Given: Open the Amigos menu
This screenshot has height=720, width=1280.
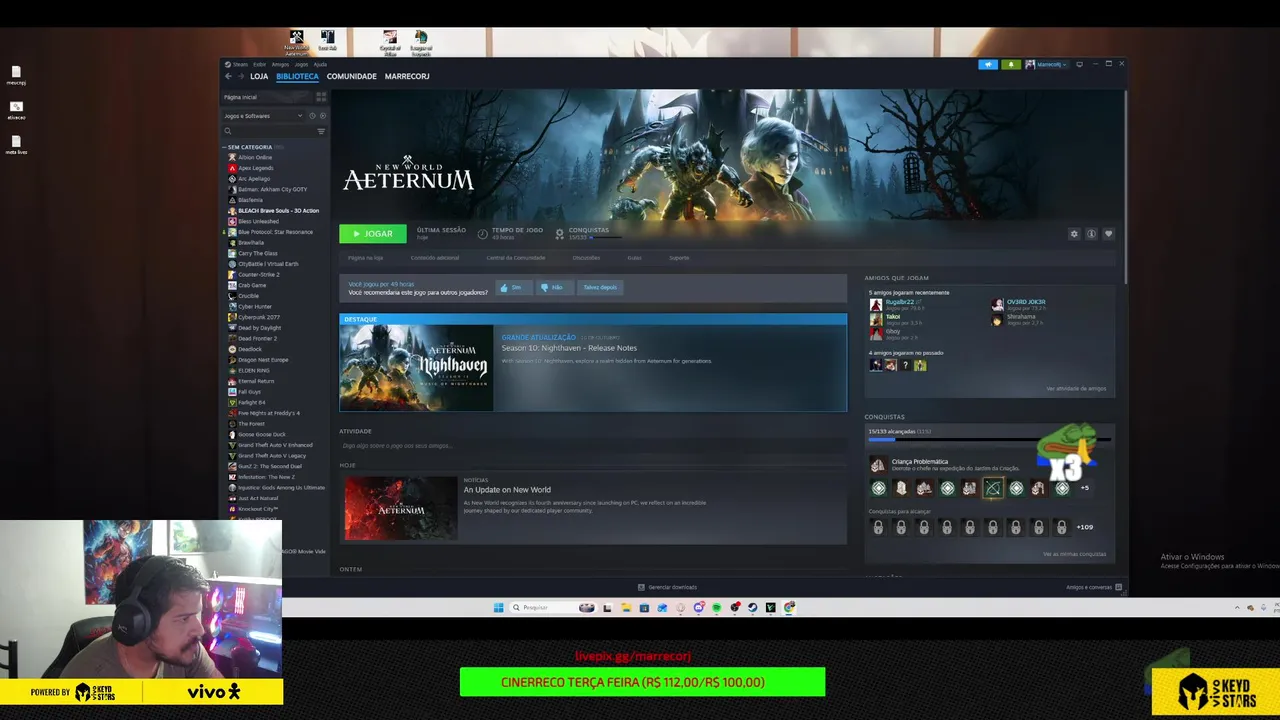Looking at the screenshot, I should pos(280,64).
